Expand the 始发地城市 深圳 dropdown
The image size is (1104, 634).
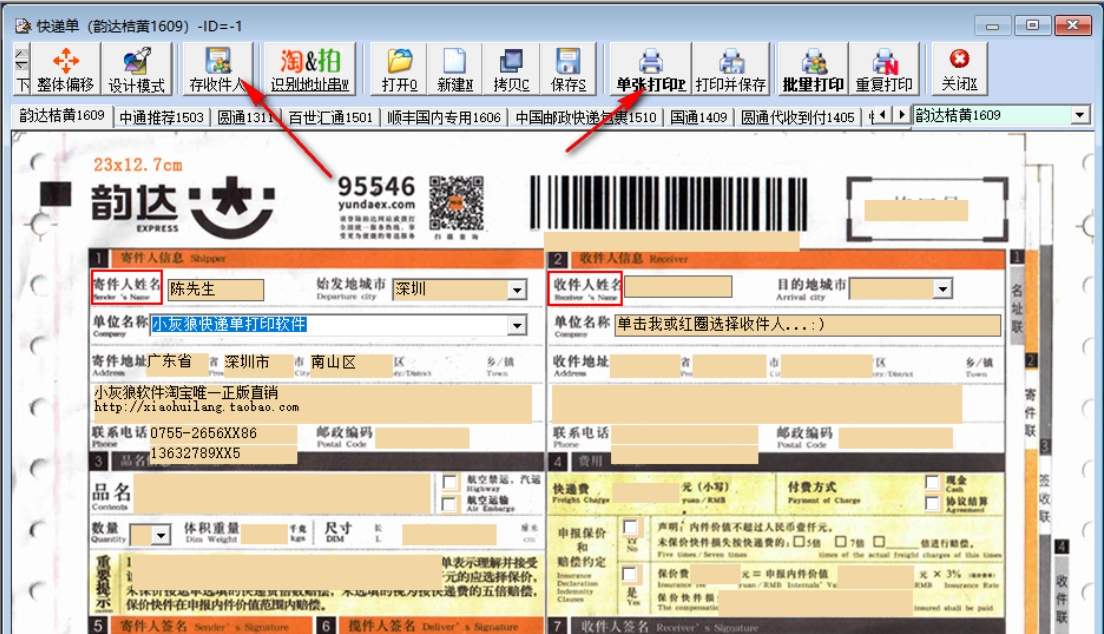(518, 290)
